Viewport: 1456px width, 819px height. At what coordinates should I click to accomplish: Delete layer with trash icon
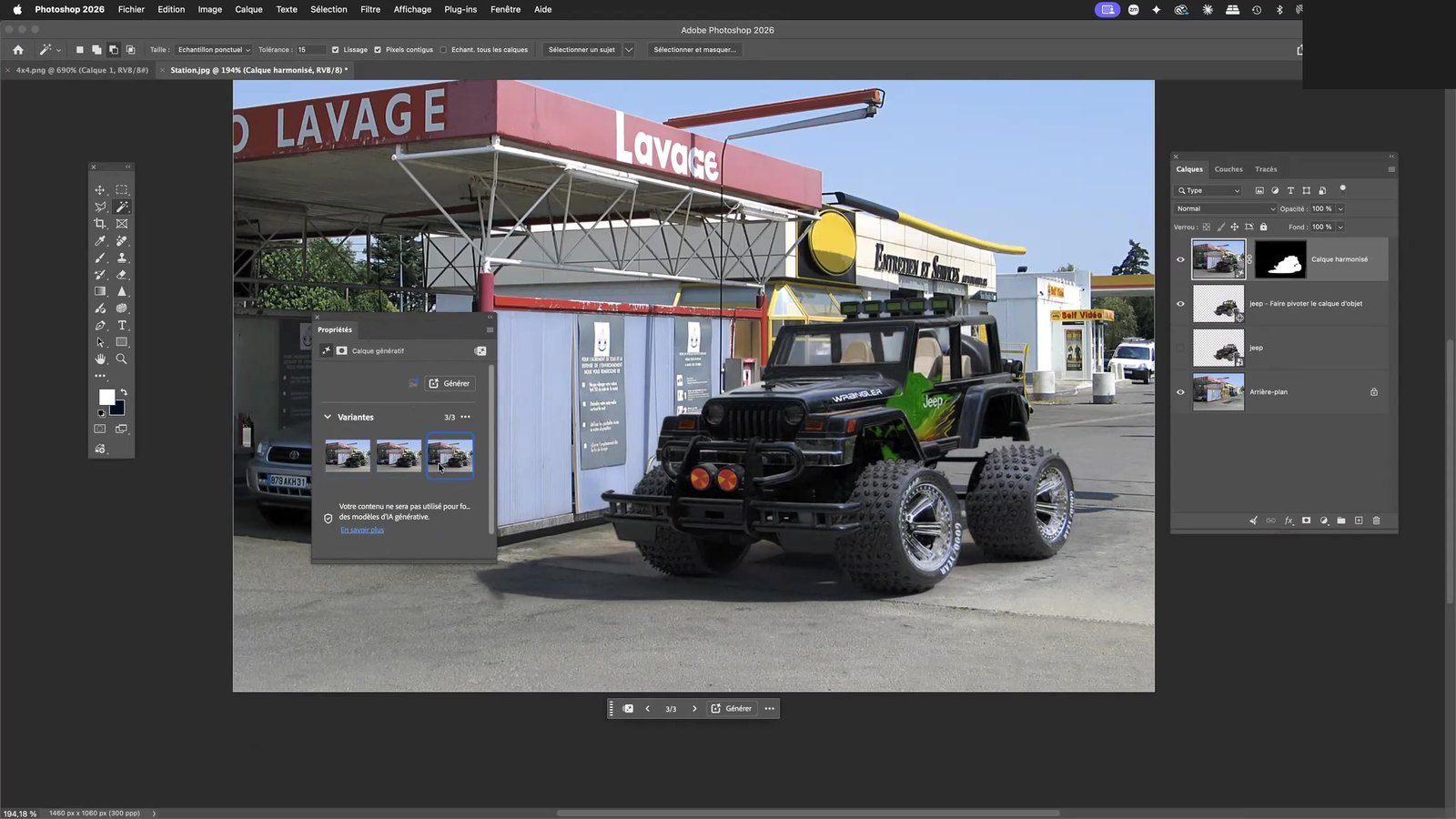pyautogui.click(x=1376, y=521)
